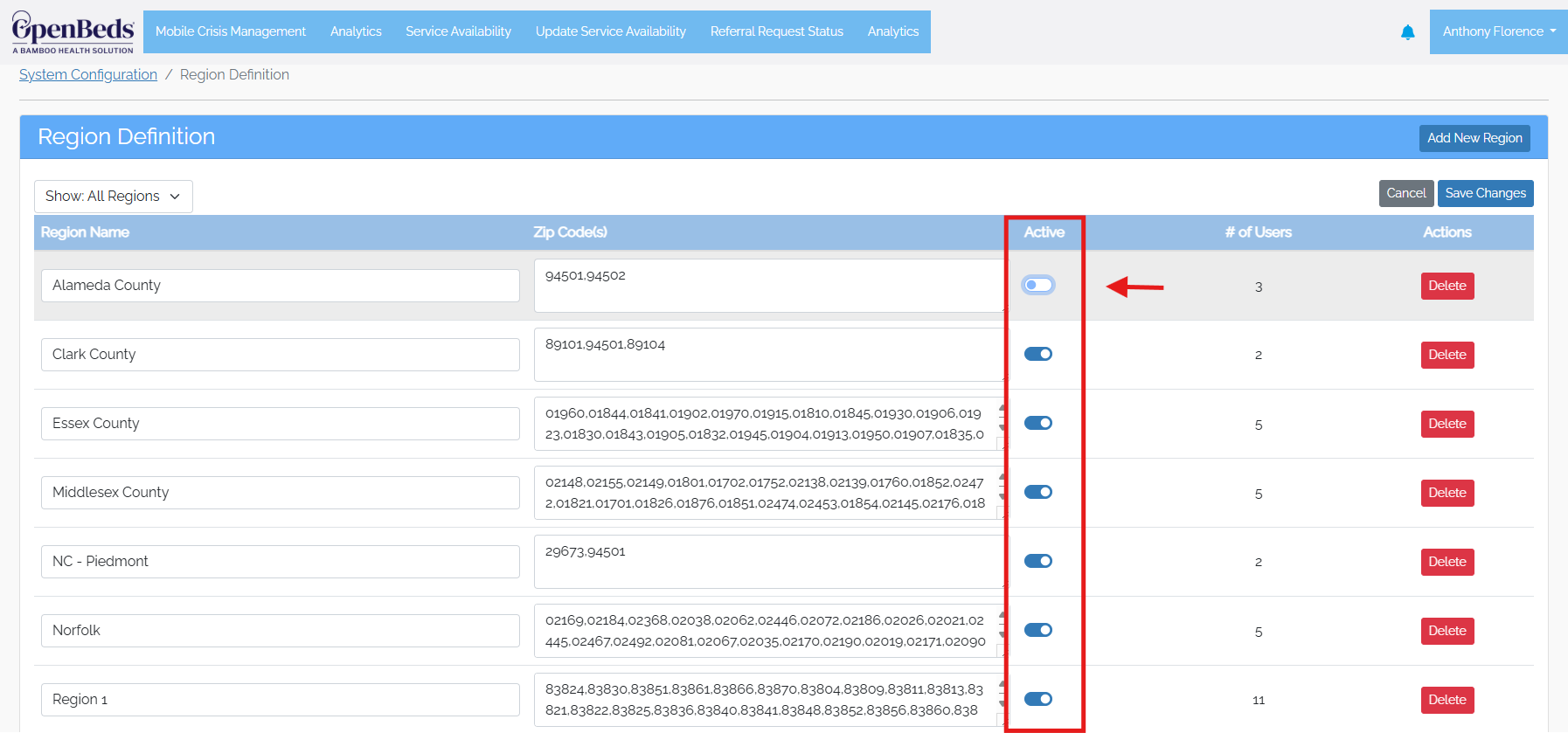This screenshot has height=733, width=1568.
Task: Click zip codes box containing 94501,94502
Action: point(769,286)
